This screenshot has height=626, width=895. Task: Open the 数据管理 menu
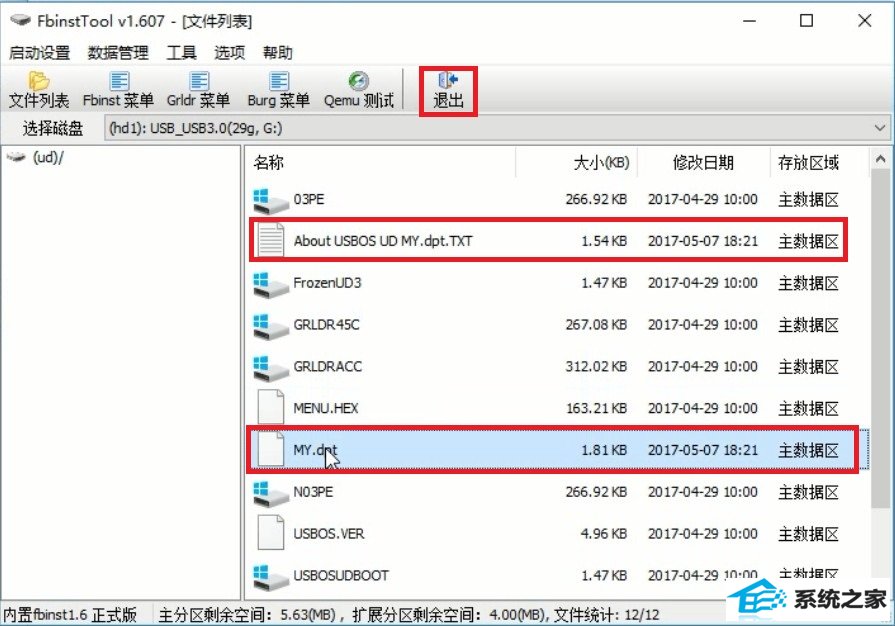pos(118,52)
